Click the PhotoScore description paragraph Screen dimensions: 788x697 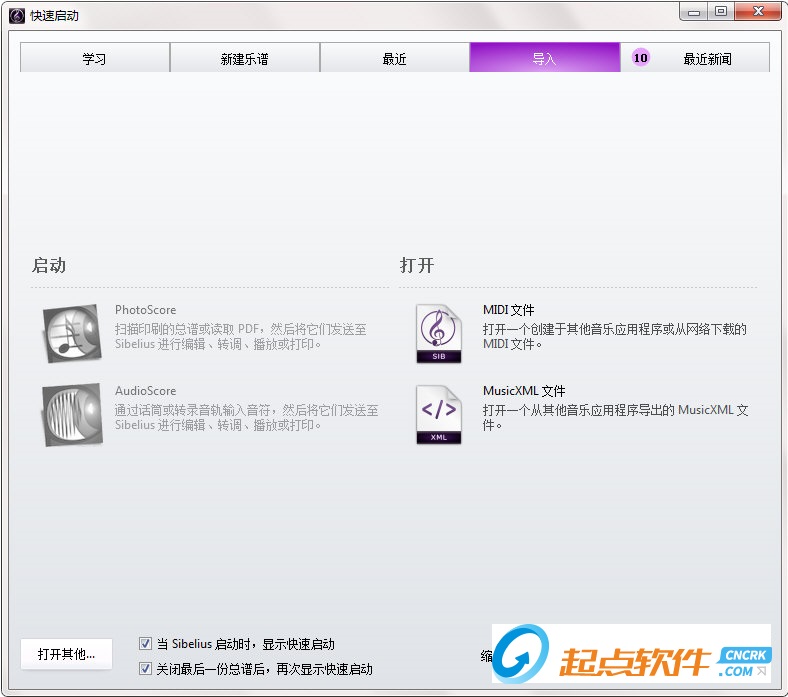[241, 336]
